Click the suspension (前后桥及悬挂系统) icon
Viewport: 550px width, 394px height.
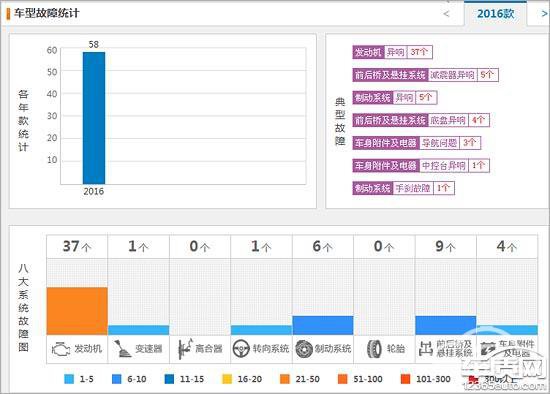426,349
